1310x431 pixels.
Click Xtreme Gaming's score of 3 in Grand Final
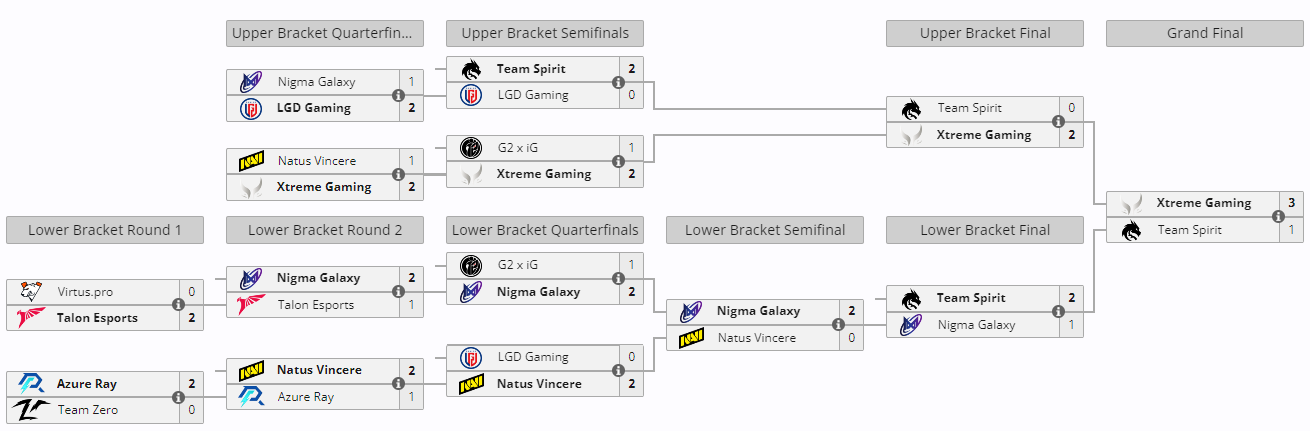[1291, 203]
